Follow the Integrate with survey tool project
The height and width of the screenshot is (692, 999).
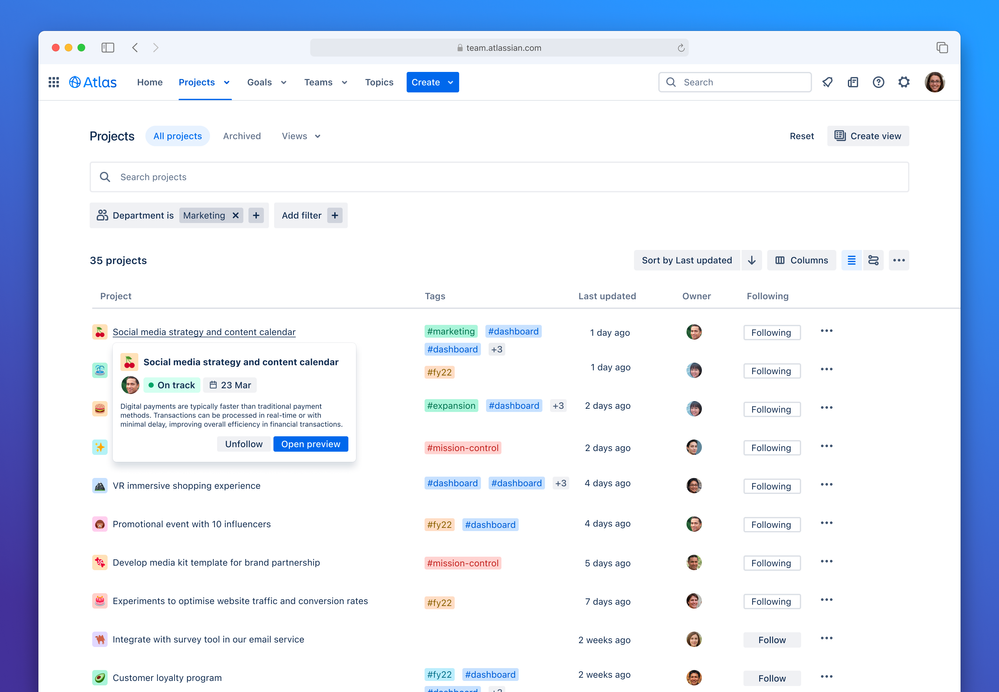pos(772,640)
